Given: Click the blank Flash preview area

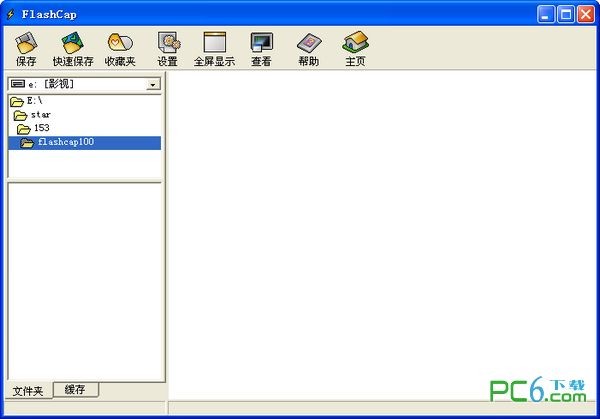Looking at the screenshot, I should pos(381,235).
